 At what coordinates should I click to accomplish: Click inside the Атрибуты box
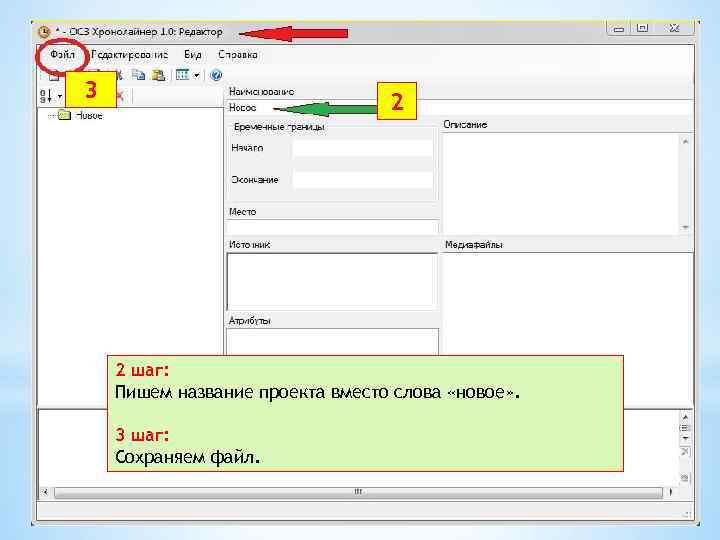click(332, 342)
